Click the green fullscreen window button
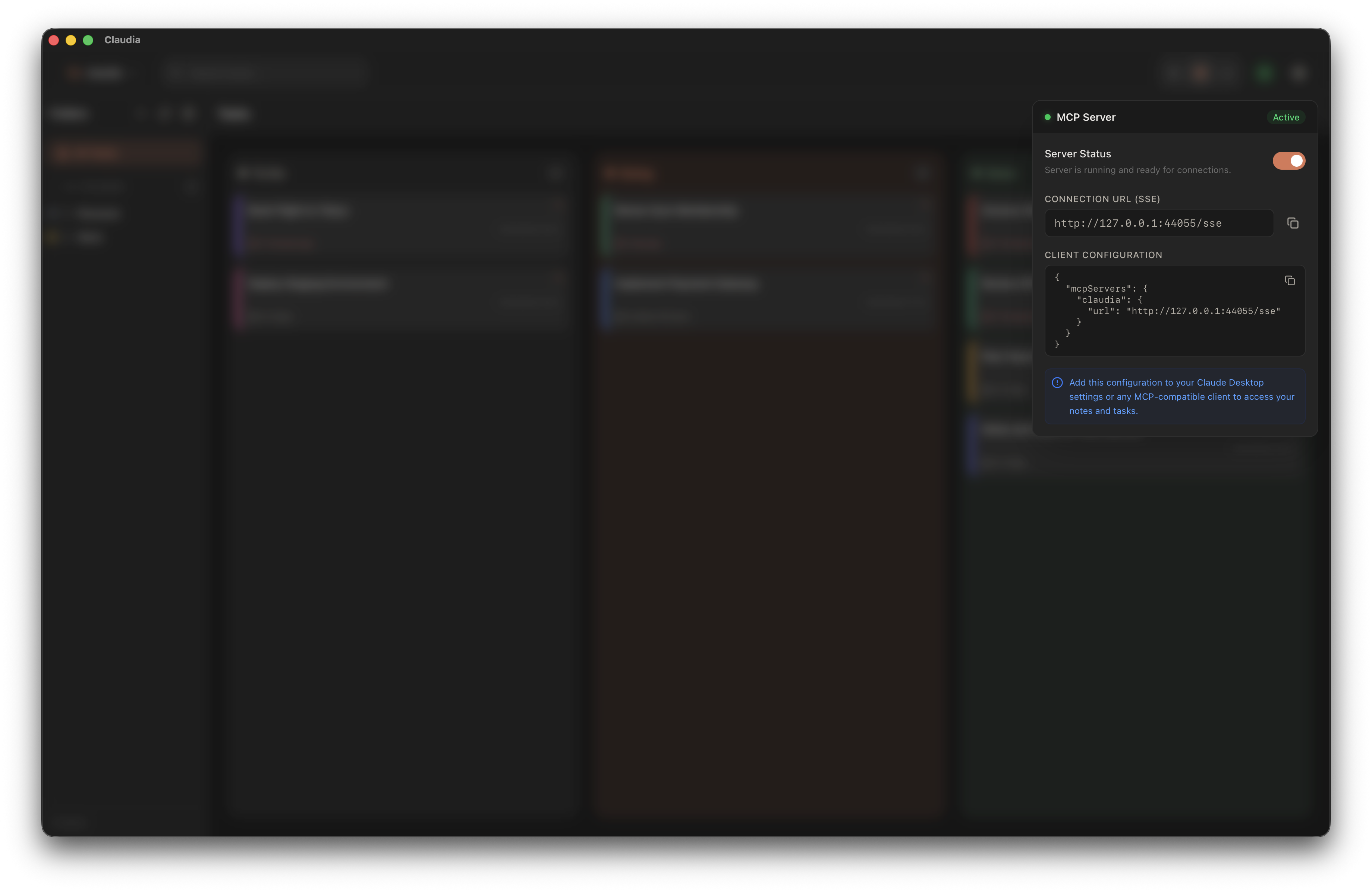Screen dimensions: 1372x892 click(88, 40)
